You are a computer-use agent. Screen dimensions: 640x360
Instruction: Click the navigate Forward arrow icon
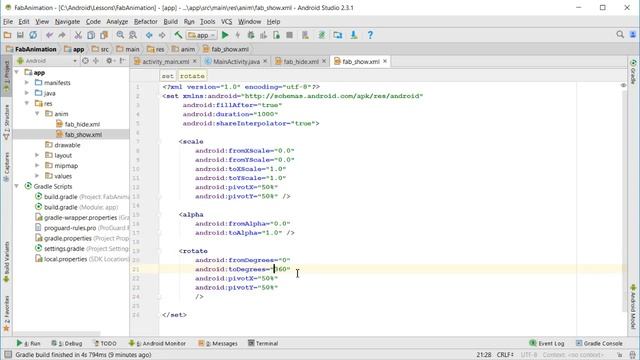(x=162, y=36)
